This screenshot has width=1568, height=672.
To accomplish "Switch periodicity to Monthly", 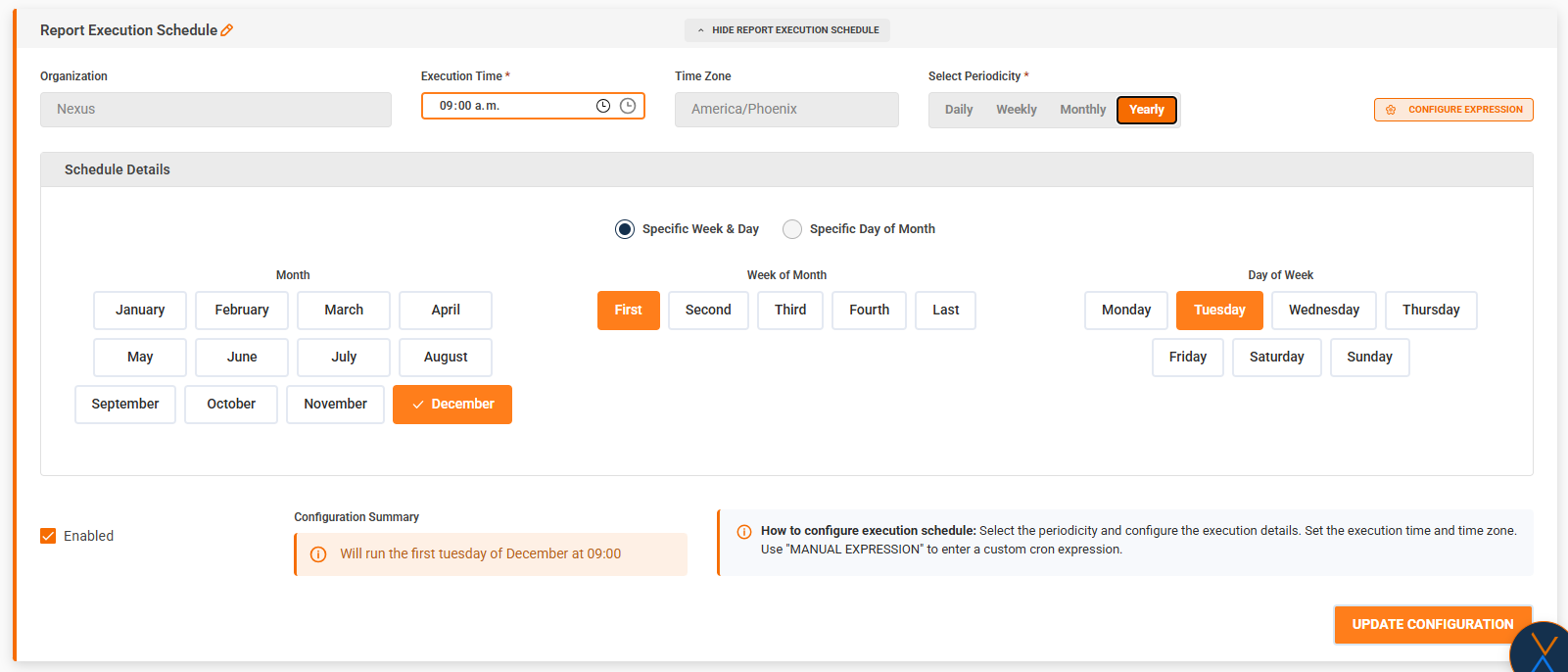I will coord(1082,110).
